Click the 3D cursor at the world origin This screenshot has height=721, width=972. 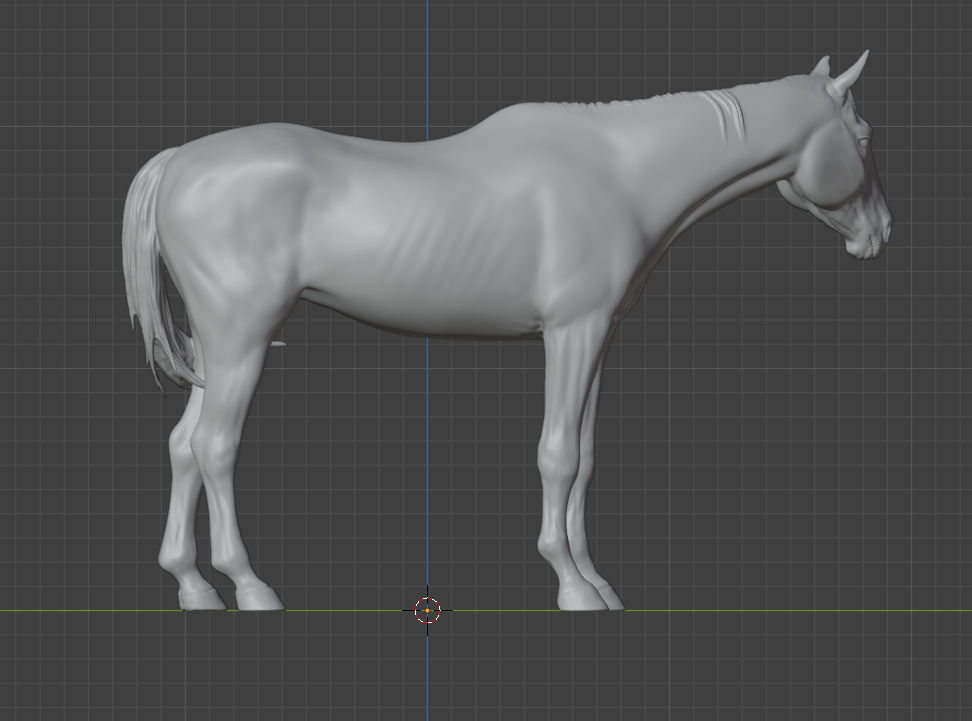point(427,611)
